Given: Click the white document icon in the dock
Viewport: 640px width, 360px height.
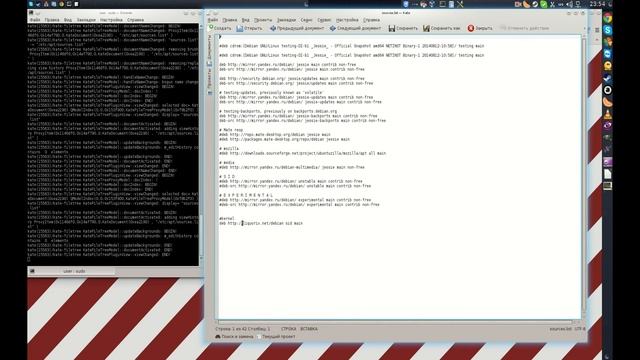Looking at the screenshot, I should point(607,174).
